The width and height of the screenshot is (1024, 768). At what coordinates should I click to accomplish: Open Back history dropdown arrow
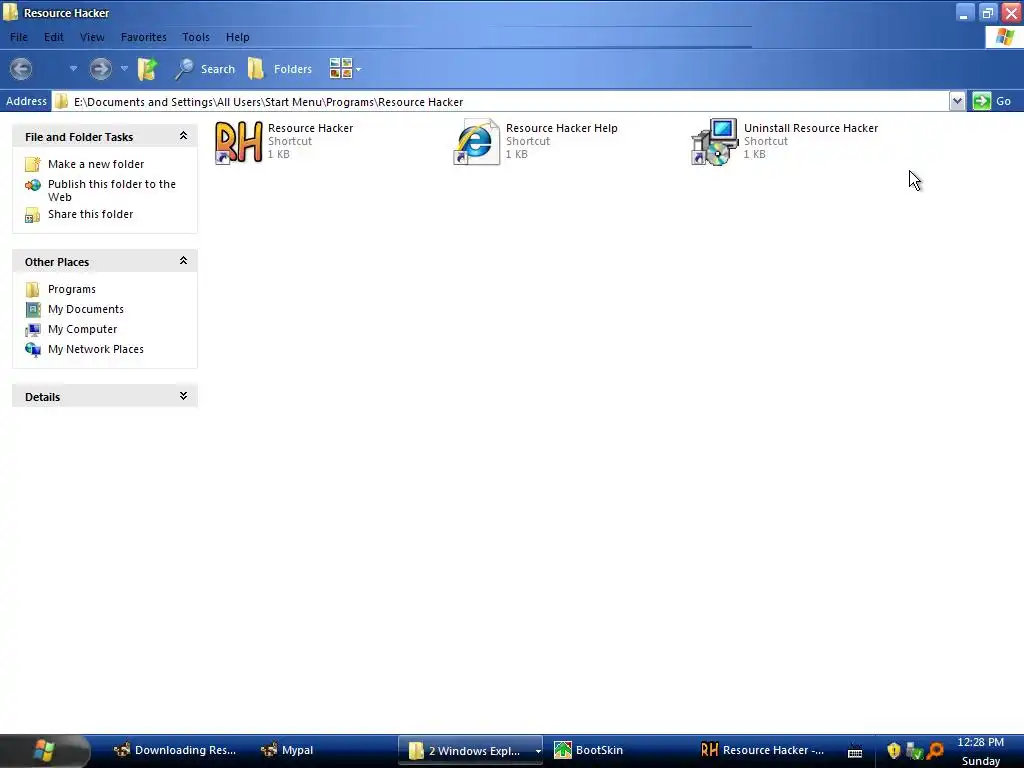73,69
